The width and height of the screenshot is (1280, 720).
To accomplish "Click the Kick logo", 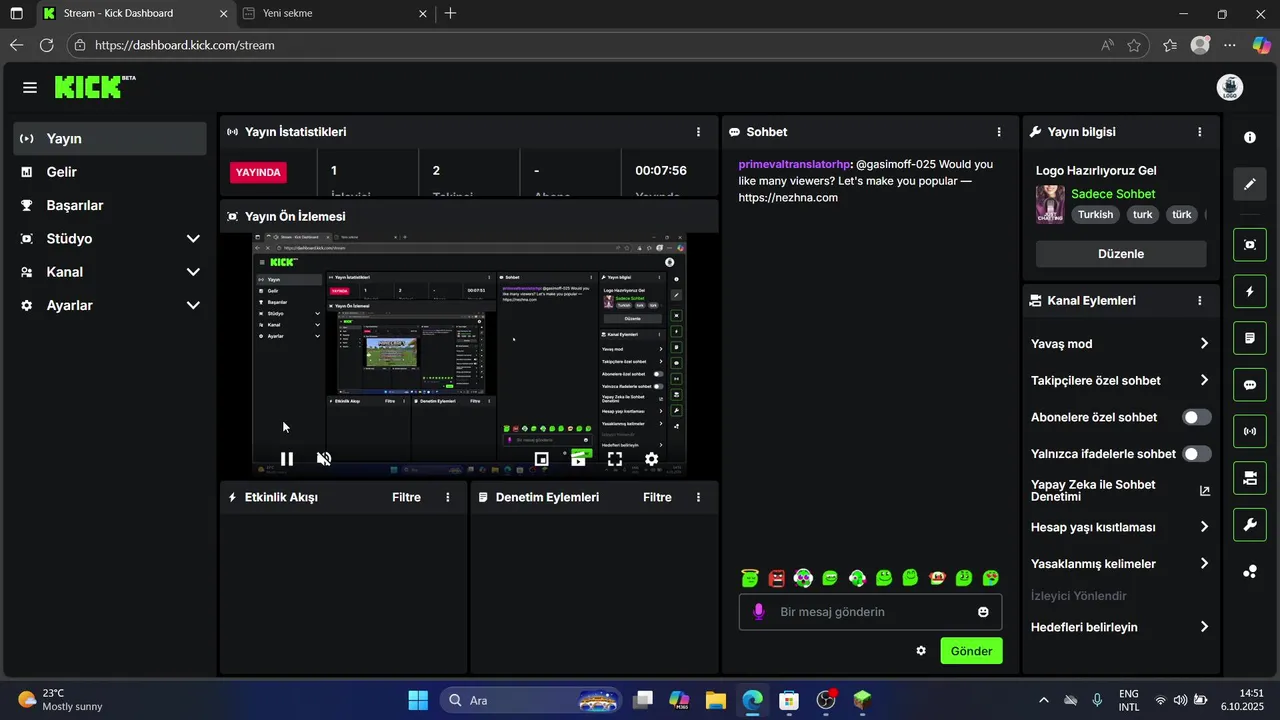I will pyautogui.click(x=95, y=87).
